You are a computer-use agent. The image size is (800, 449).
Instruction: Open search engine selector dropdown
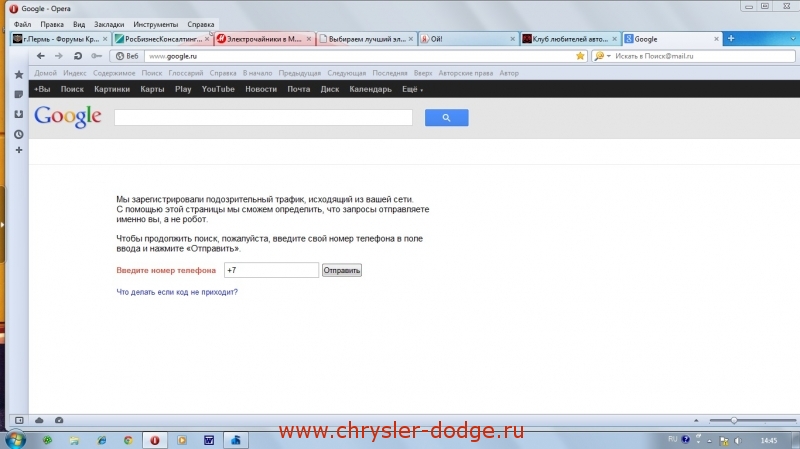603,56
